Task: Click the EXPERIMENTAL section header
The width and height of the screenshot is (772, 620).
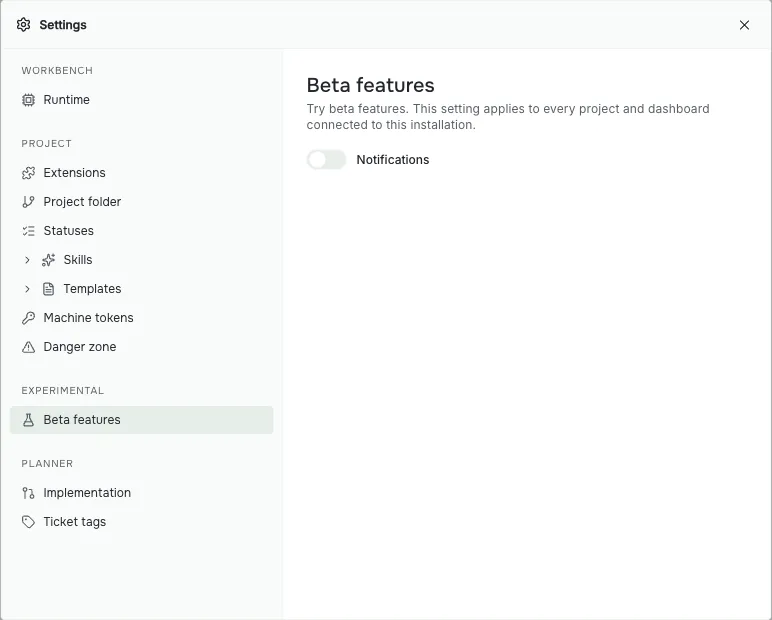Action: click(x=63, y=391)
